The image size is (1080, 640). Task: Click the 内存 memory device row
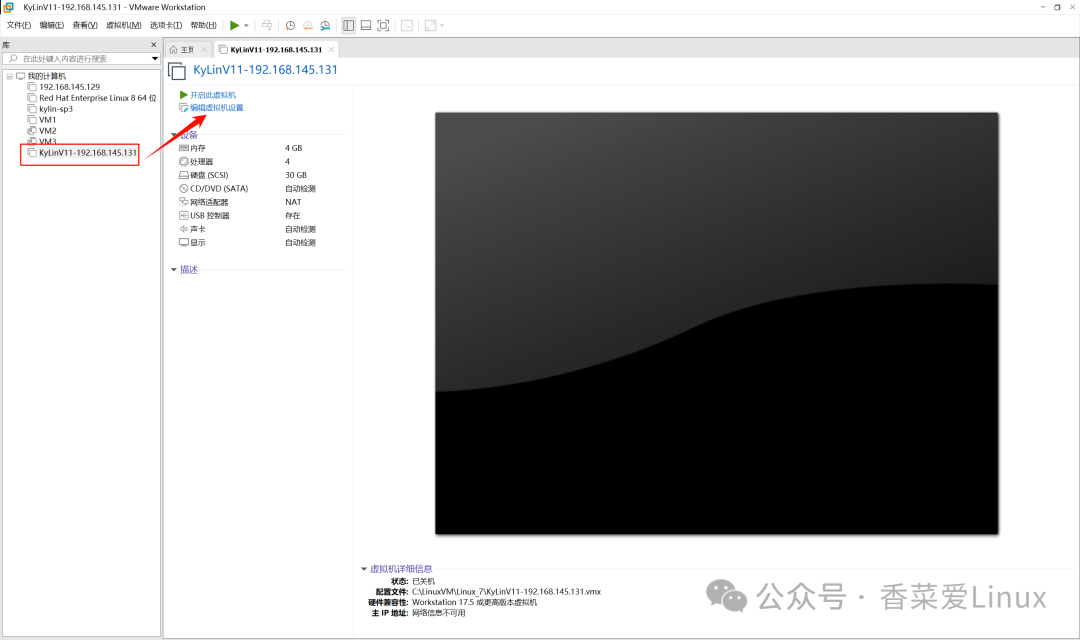(x=262, y=148)
